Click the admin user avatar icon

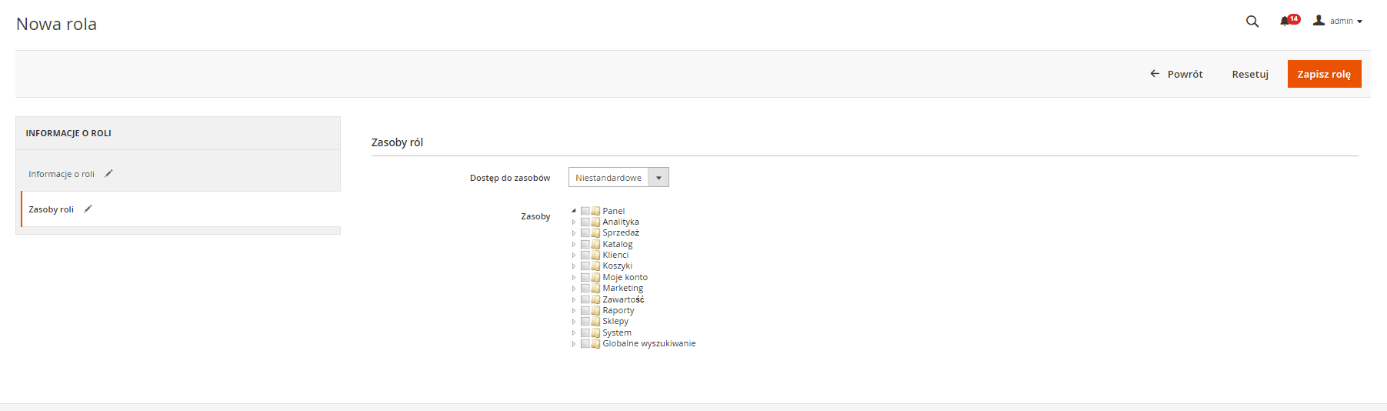(x=1319, y=20)
